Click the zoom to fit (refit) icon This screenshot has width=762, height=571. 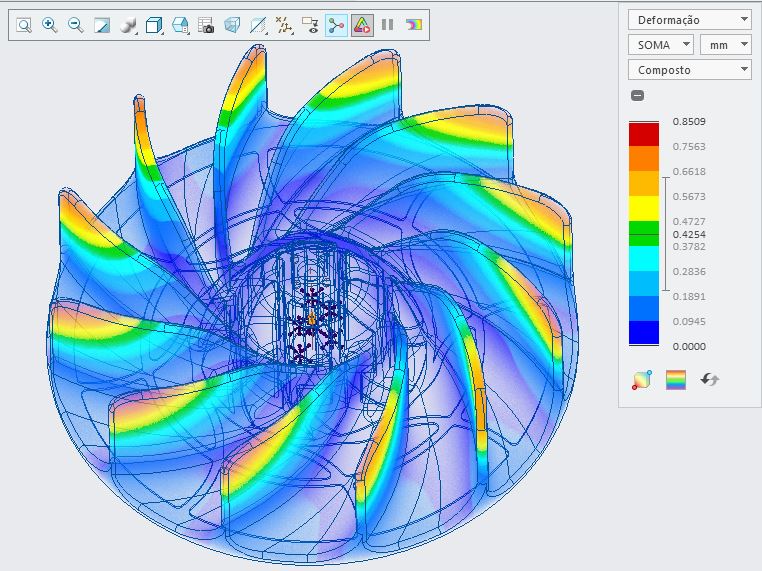(x=23, y=25)
